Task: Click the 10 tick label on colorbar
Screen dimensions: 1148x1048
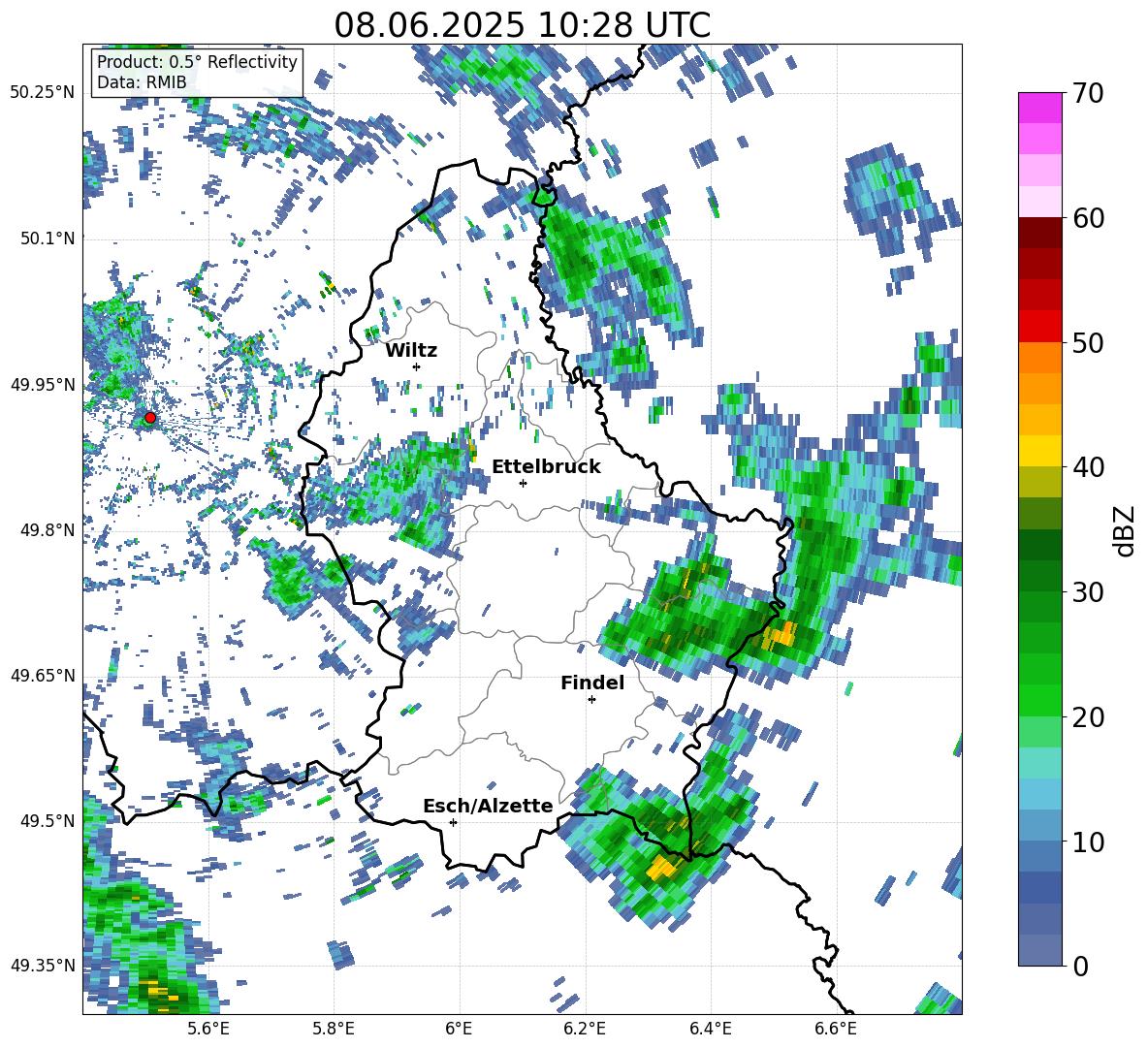Action: (1087, 842)
